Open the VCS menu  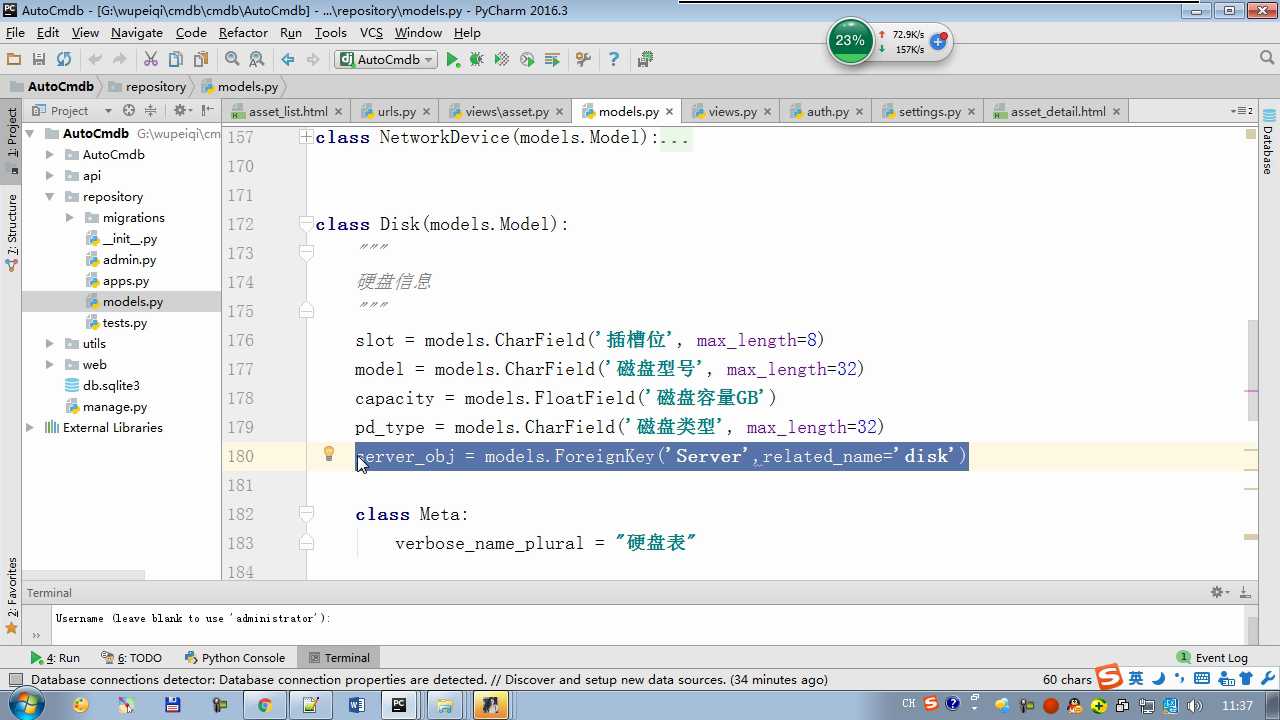click(x=371, y=33)
